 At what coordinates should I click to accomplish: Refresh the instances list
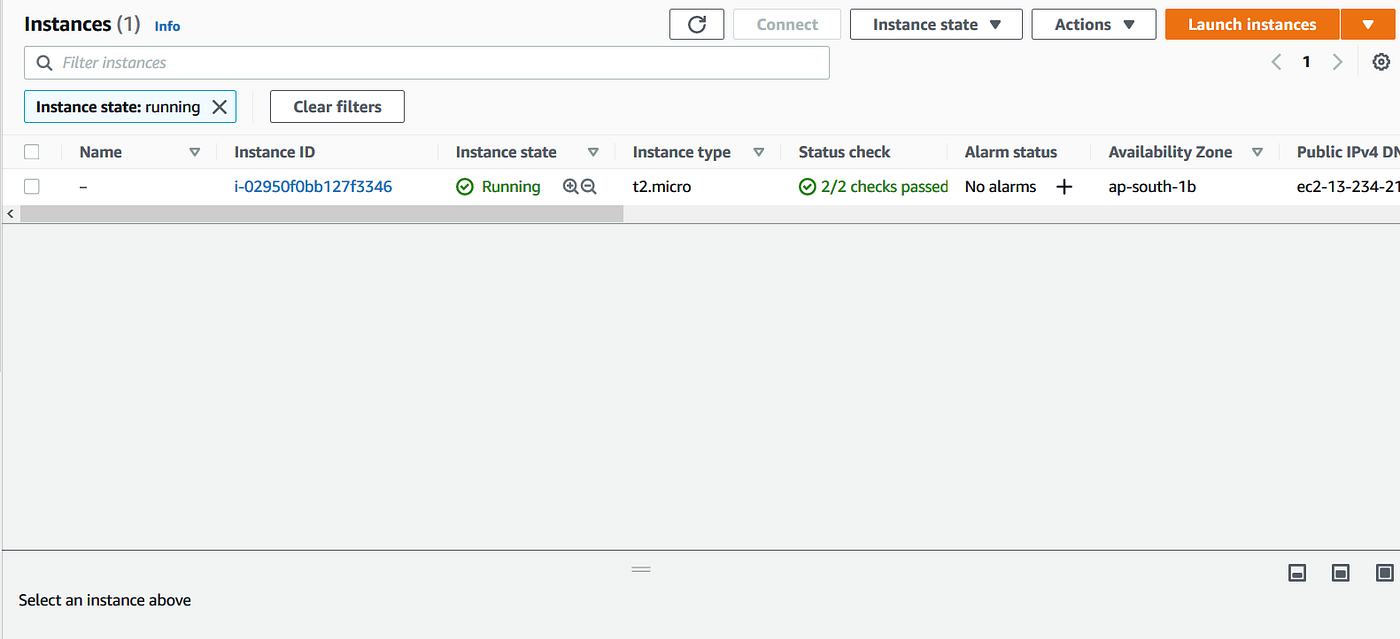coord(696,24)
